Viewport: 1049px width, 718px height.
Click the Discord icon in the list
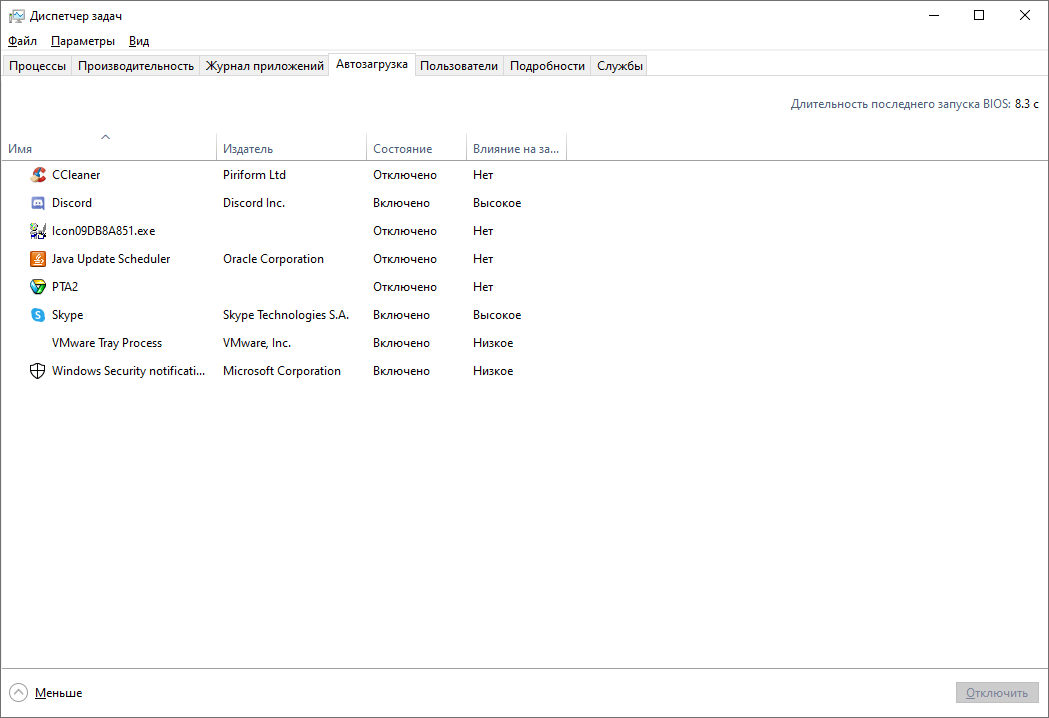click(x=38, y=203)
